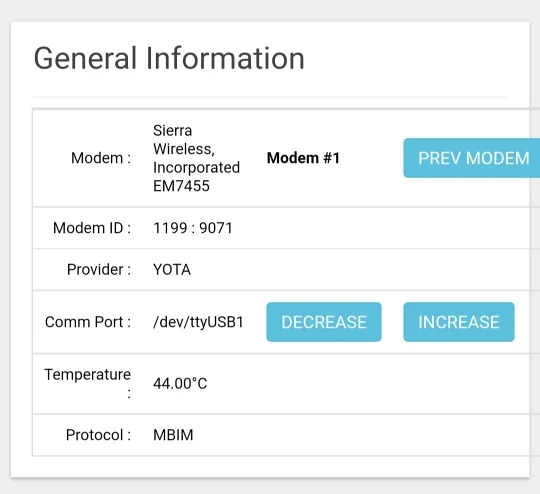Click the Modem ID value 1199 : 9071

[193, 228]
